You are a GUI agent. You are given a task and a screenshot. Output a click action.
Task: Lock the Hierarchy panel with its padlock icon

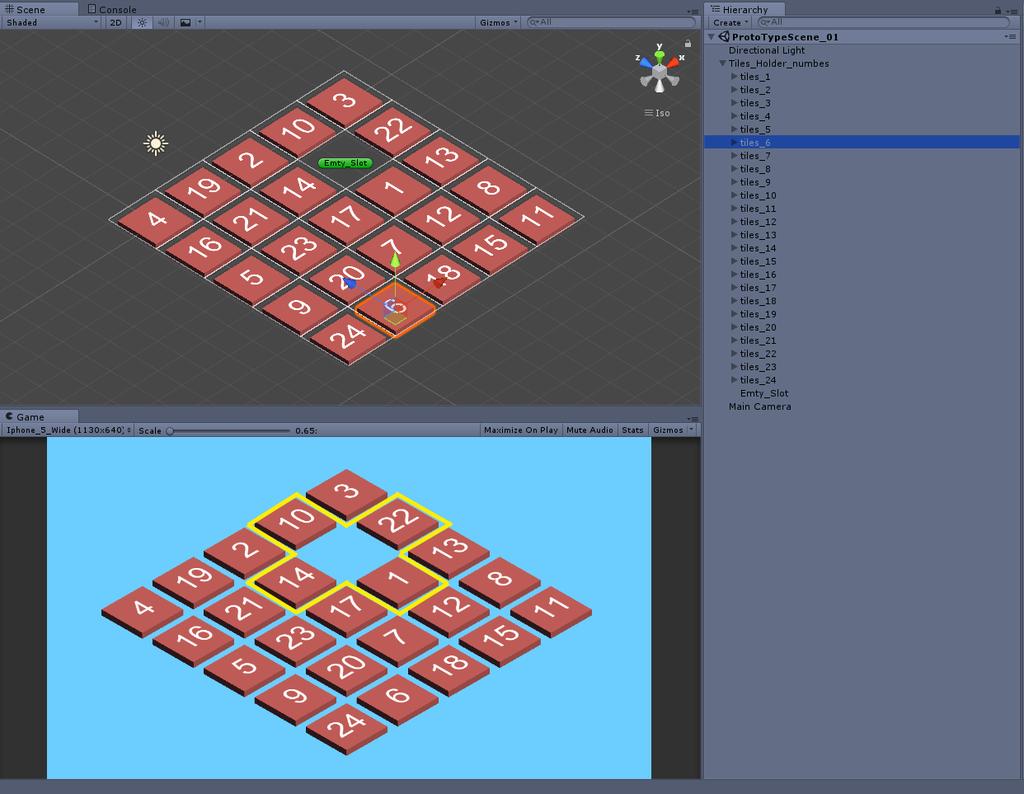pos(998,10)
